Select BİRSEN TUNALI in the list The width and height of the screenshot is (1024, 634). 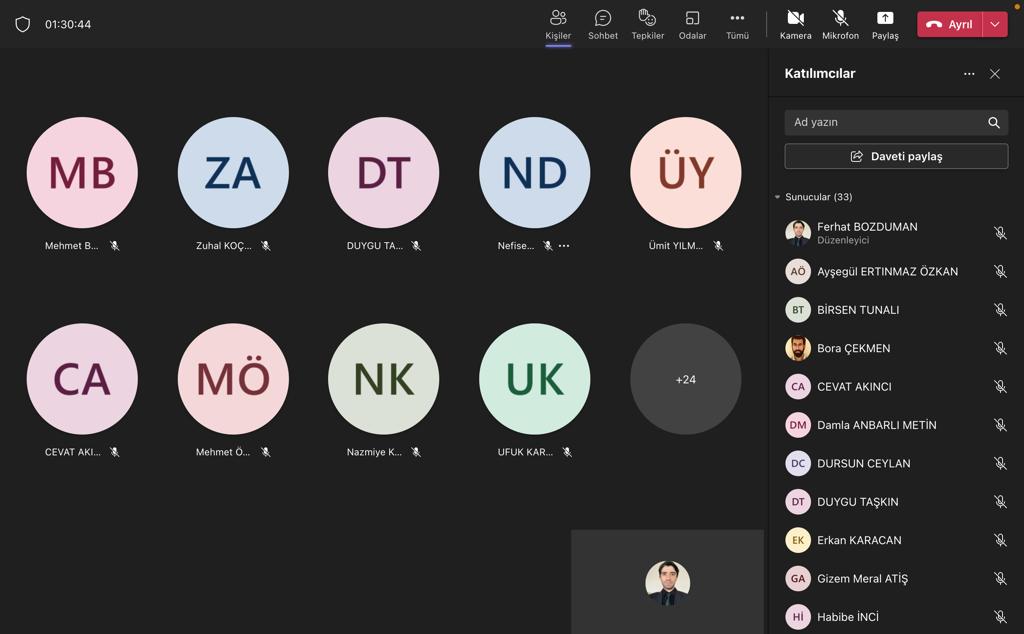[896, 309]
